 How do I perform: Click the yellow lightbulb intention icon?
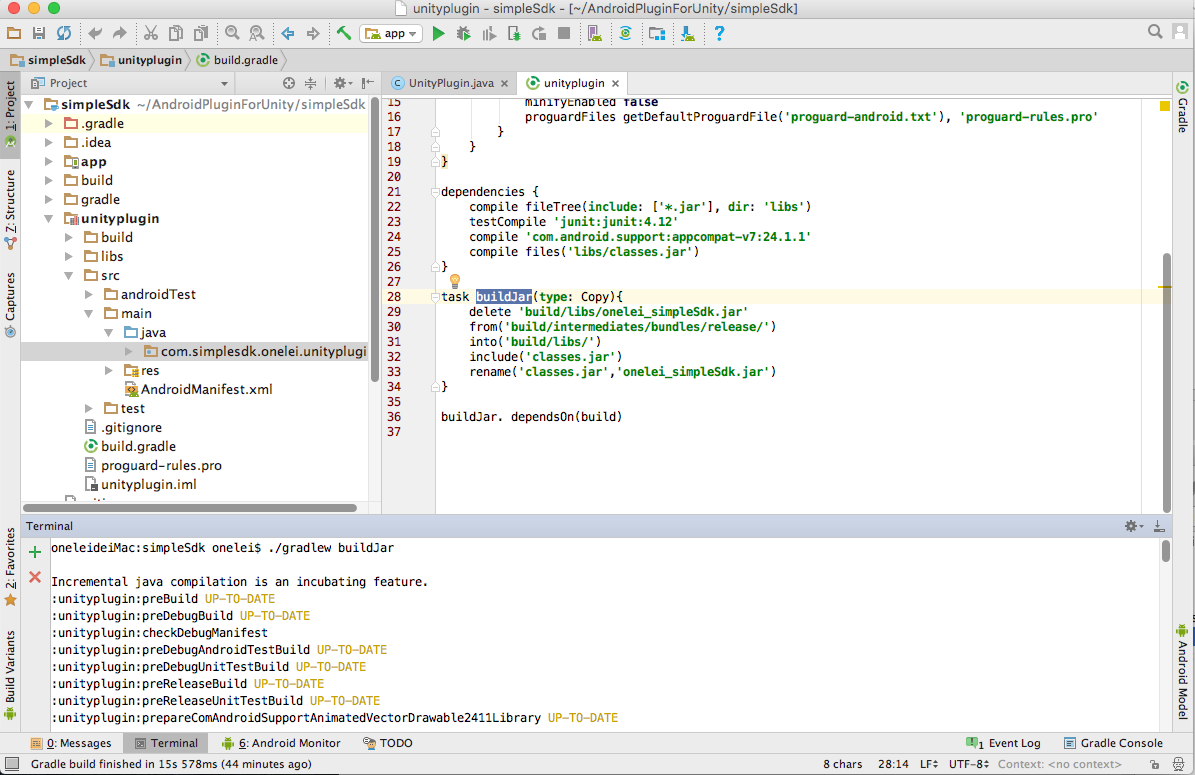[453, 281]
